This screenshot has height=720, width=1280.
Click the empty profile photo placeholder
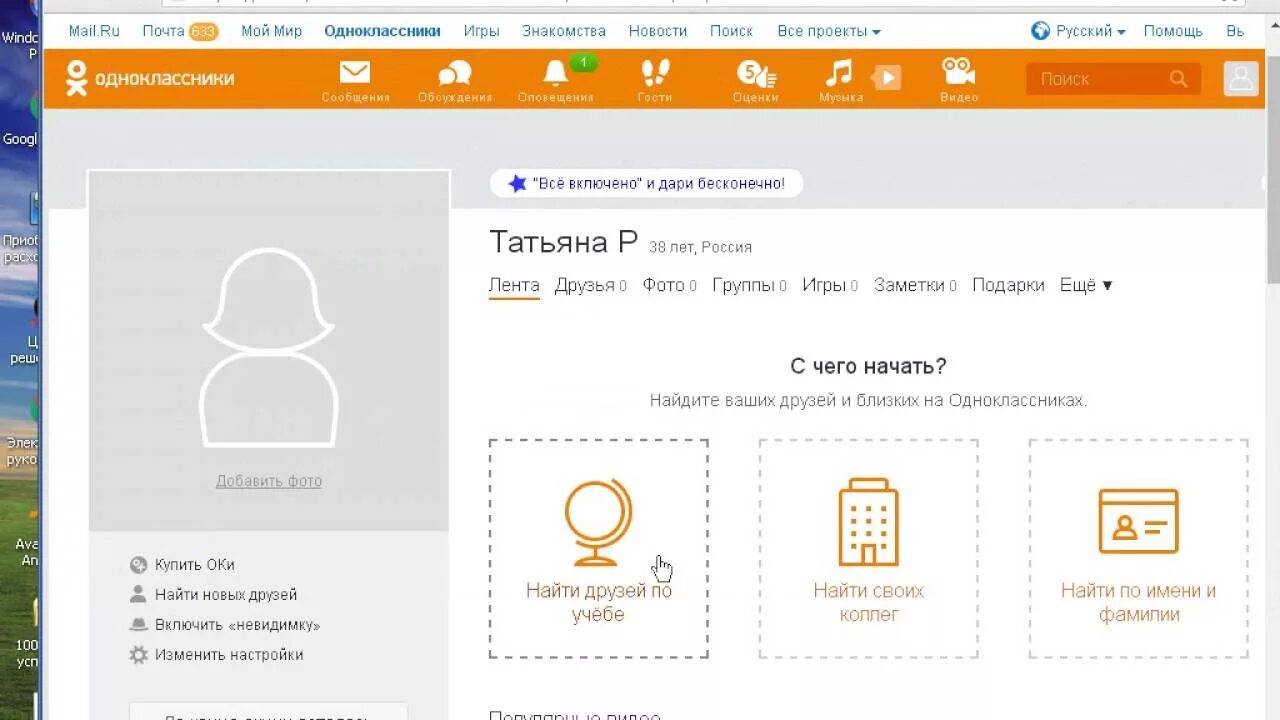(x=269, y=350)
